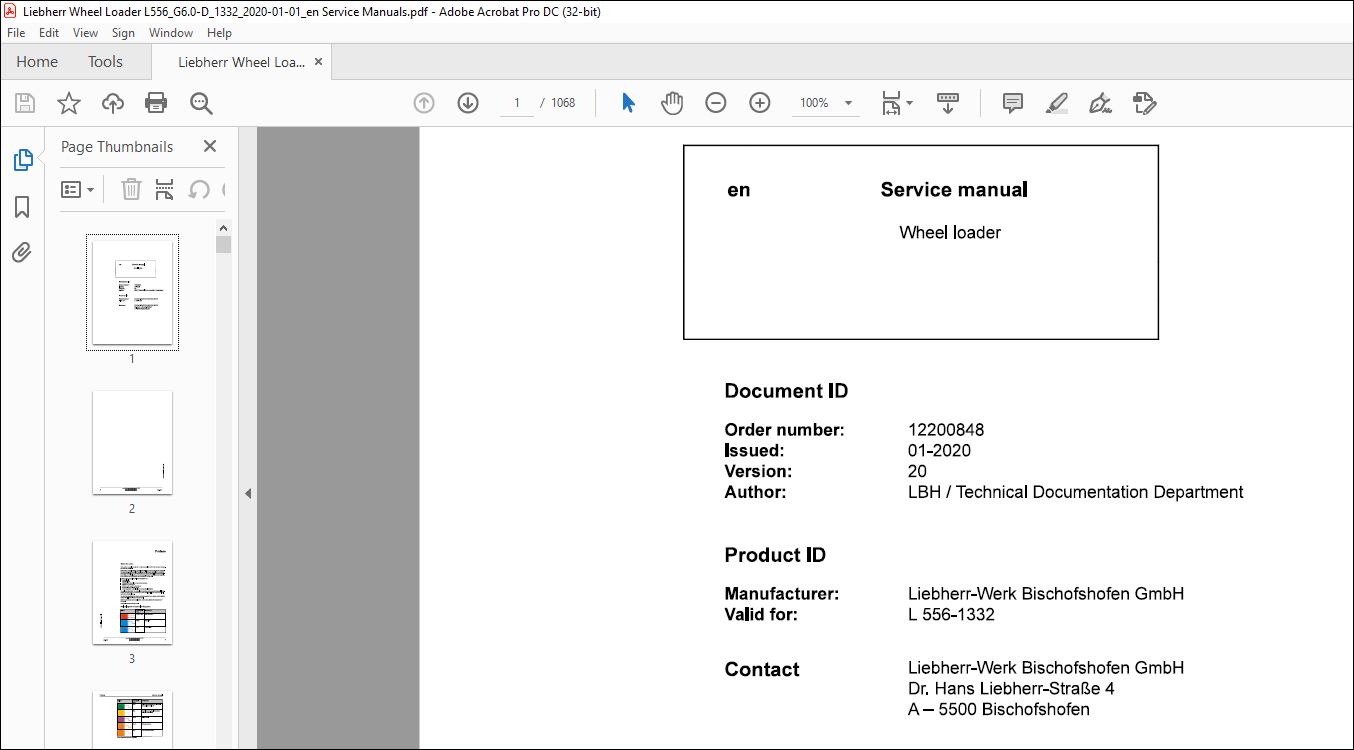Image resolution: width=1354 pixels, height=750 pixels.
Task: Open the Find text magnifier icon
Action: 201,103
